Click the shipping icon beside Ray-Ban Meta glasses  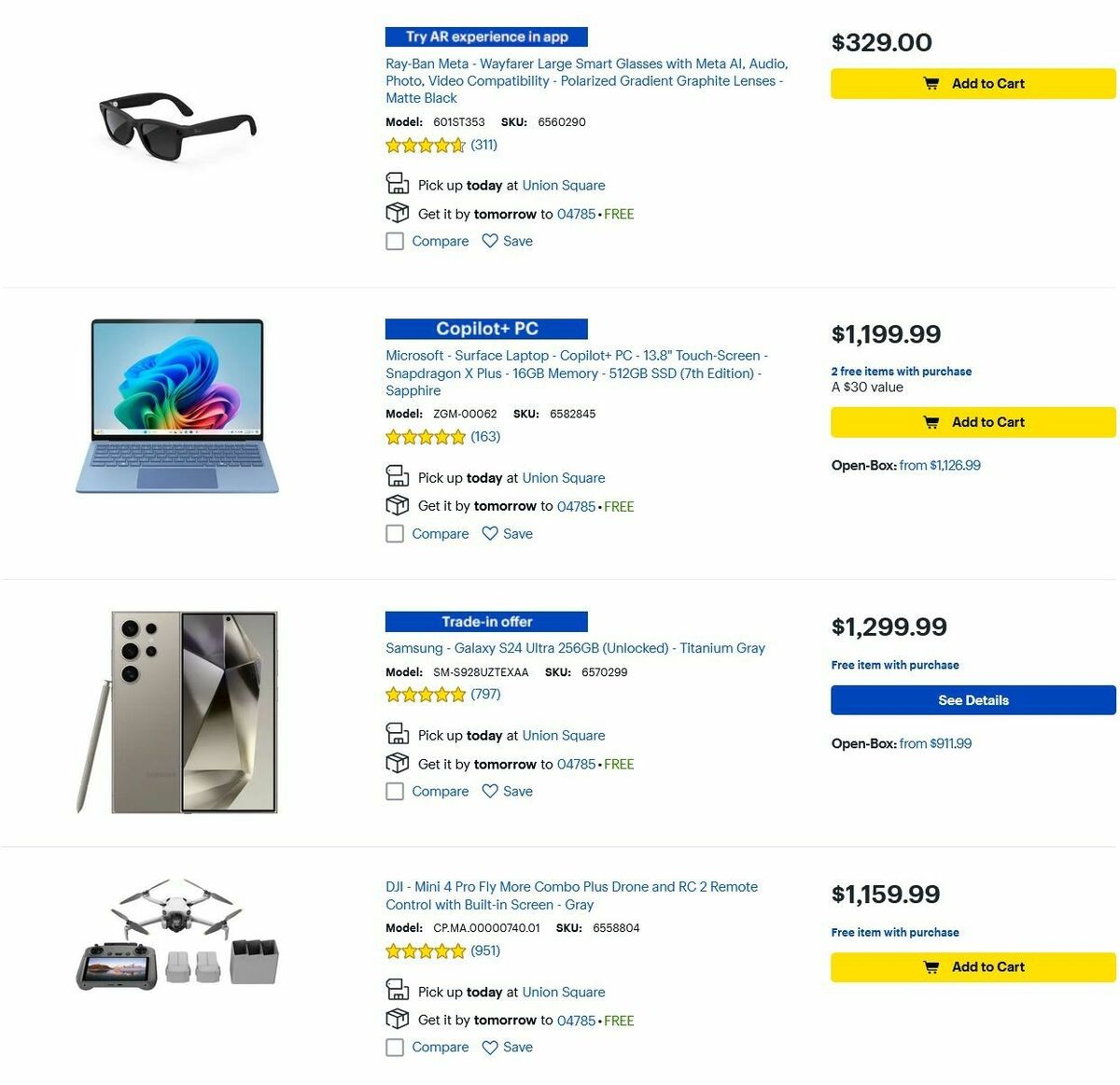coord(398,213)
